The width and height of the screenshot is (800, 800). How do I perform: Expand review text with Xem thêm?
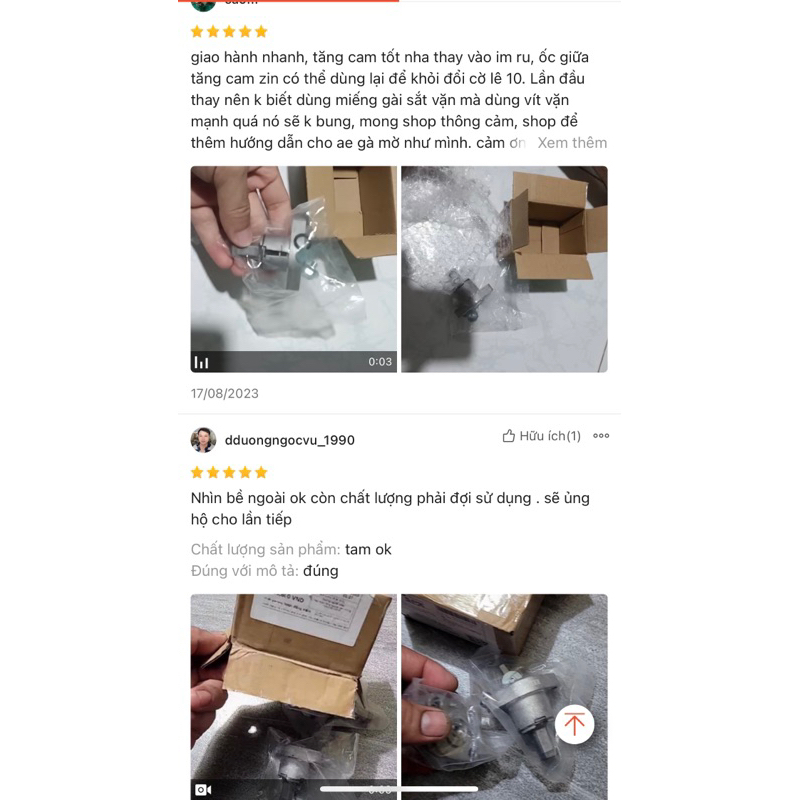click(x=572, y=143)
